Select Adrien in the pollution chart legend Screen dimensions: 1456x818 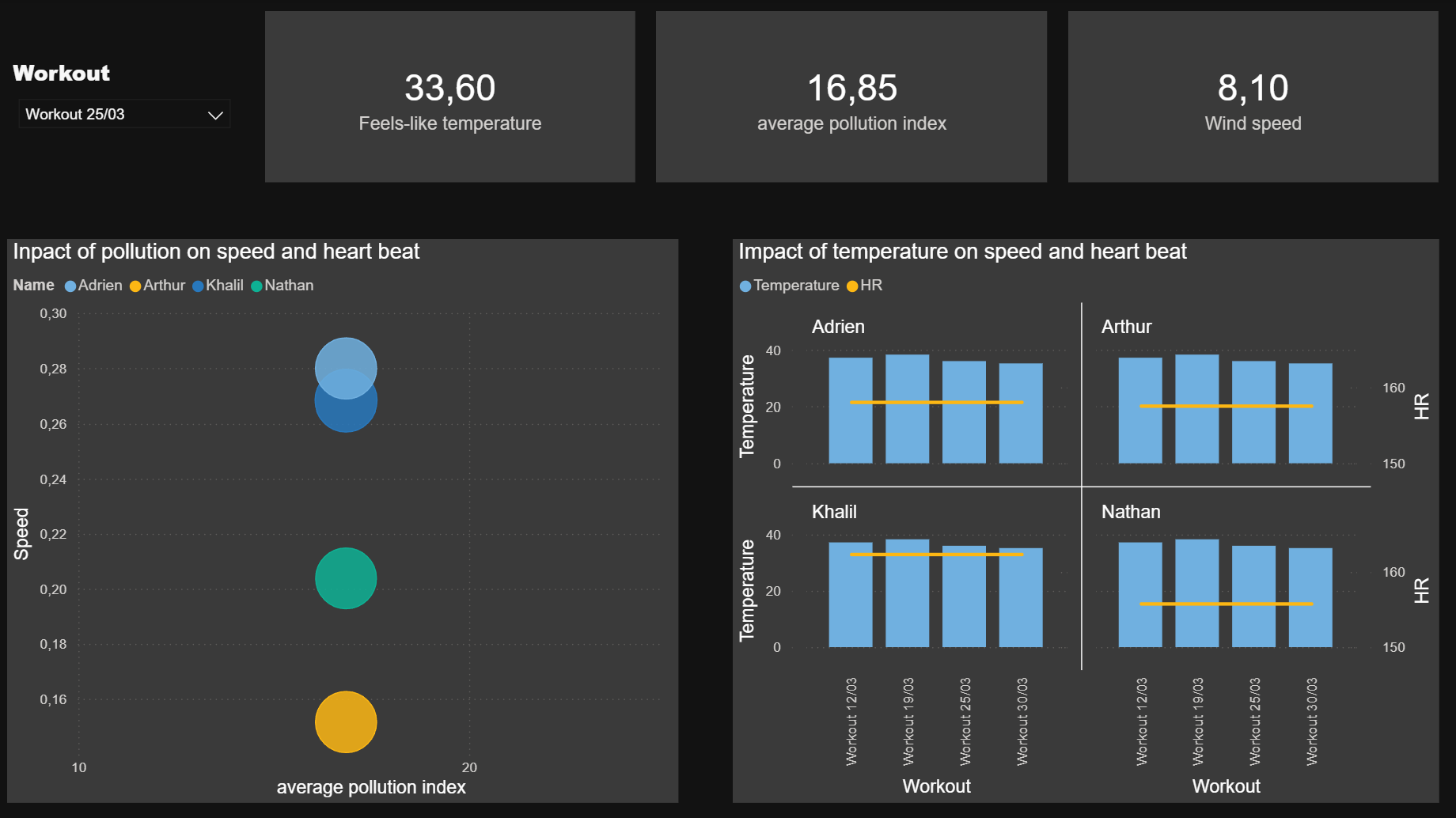(x=93, y=285)
